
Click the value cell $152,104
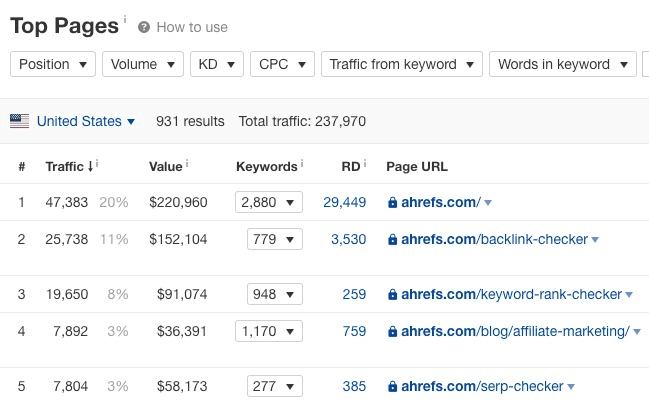pos(178,239)
